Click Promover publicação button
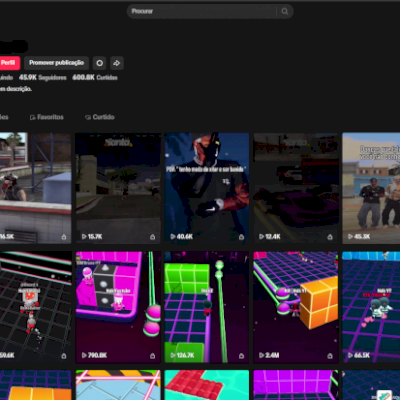 pyautogui.click(x=56, y=63)
